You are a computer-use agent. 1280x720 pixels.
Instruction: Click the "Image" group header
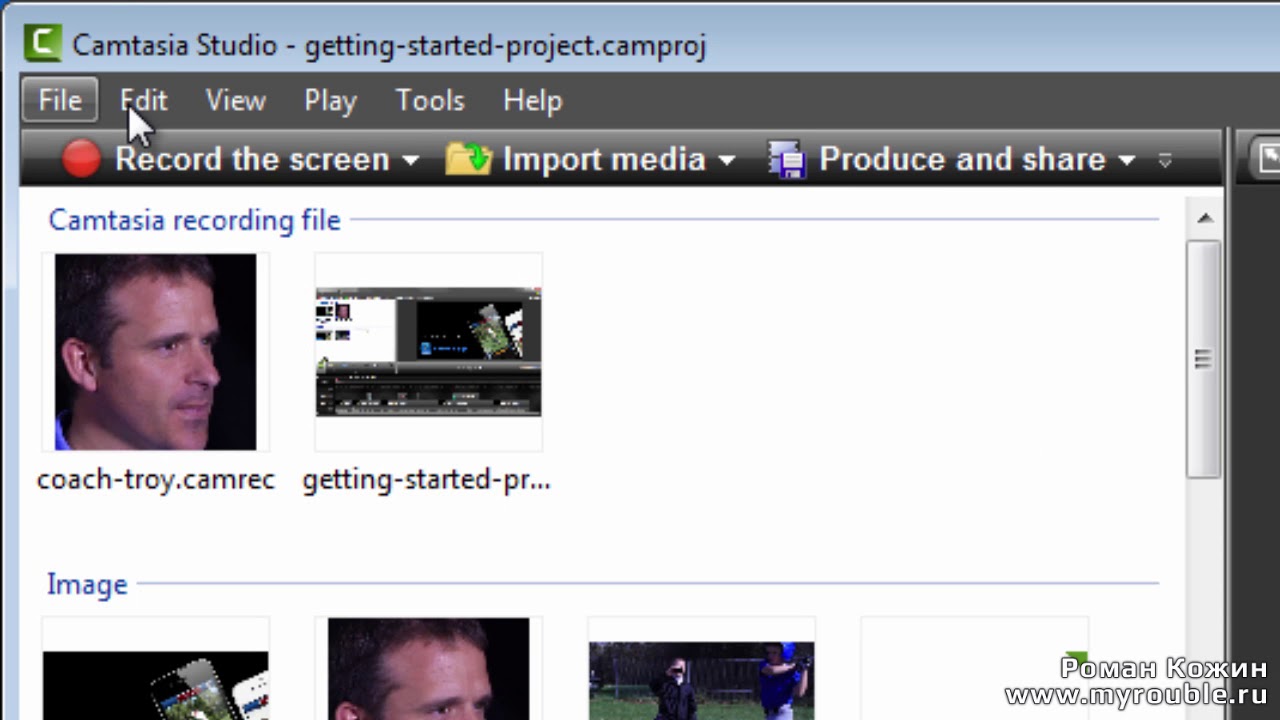87,584
